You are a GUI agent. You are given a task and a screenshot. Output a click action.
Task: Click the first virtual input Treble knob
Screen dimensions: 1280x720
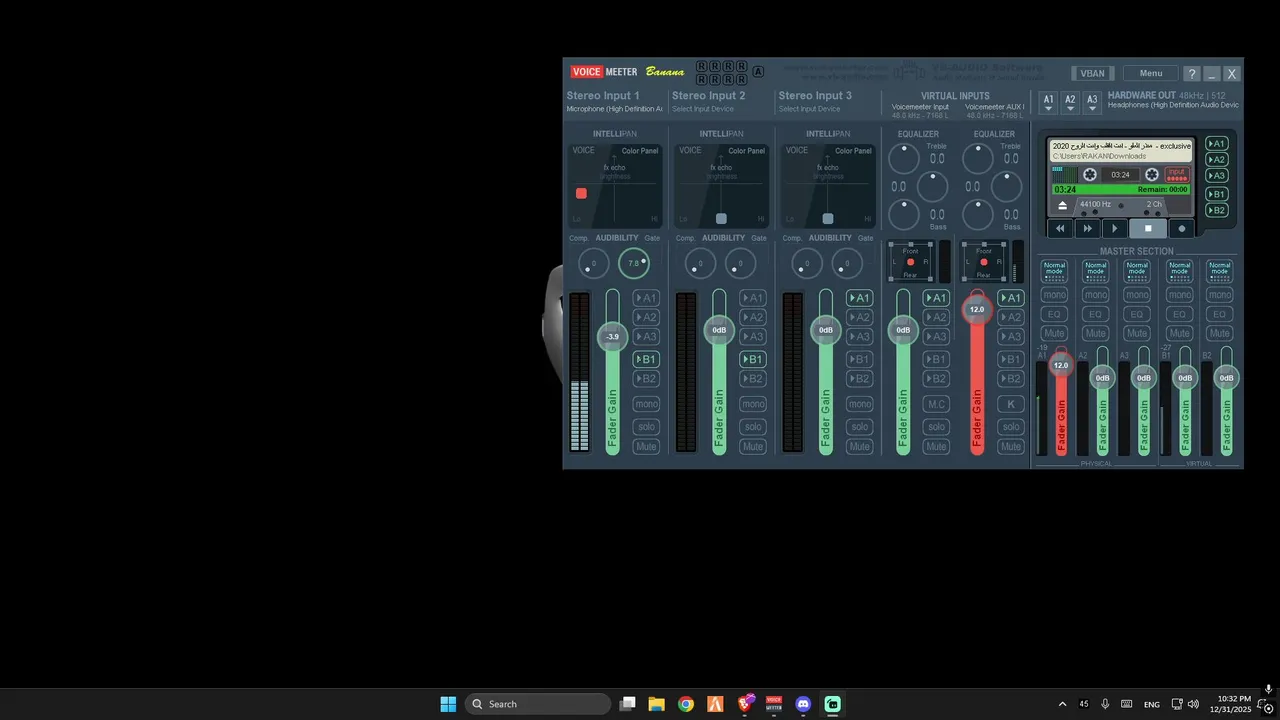[904, 158]
